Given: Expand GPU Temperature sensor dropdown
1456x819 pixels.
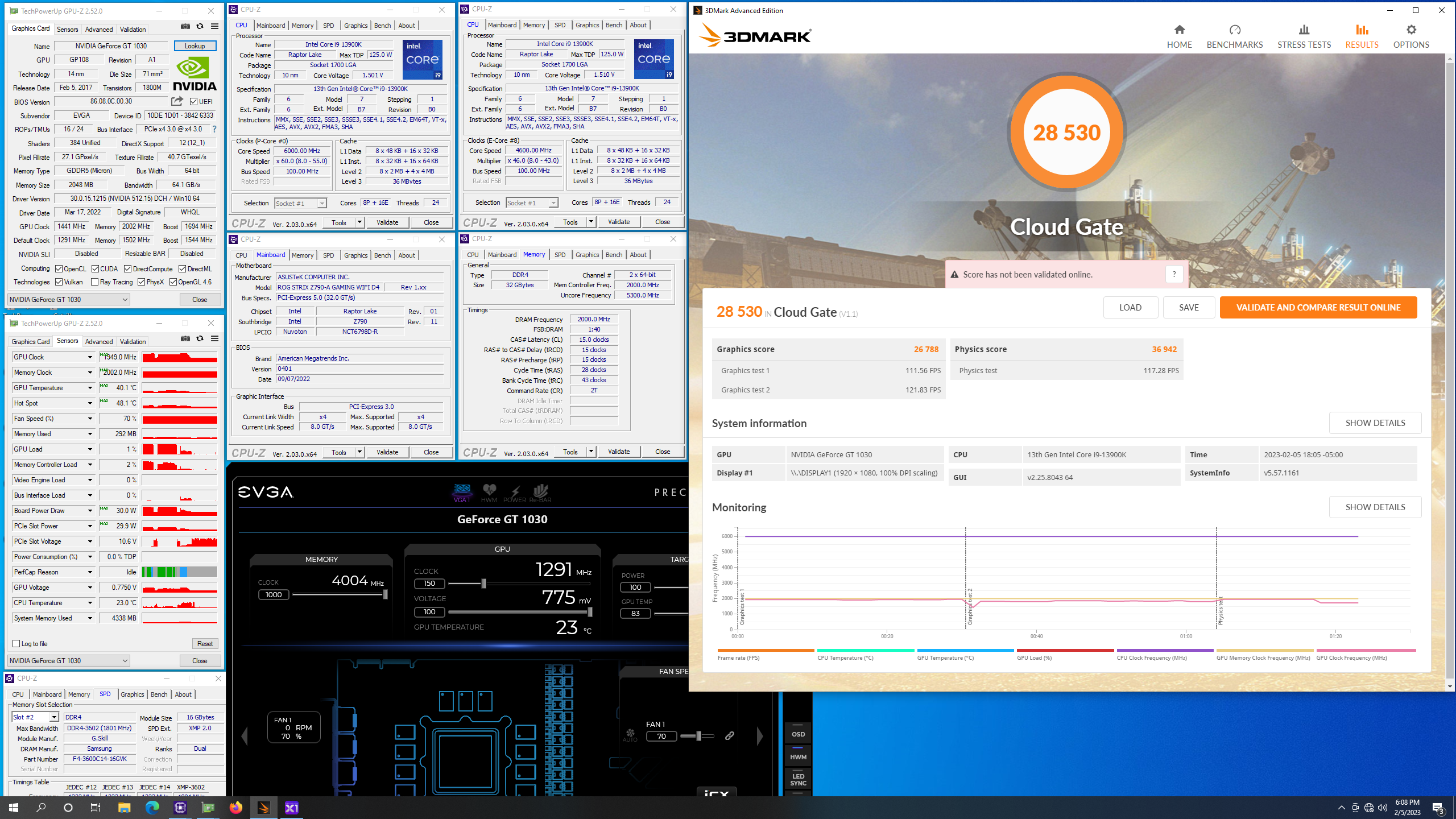Looking at the screenshot, I should tap(90, 388).
